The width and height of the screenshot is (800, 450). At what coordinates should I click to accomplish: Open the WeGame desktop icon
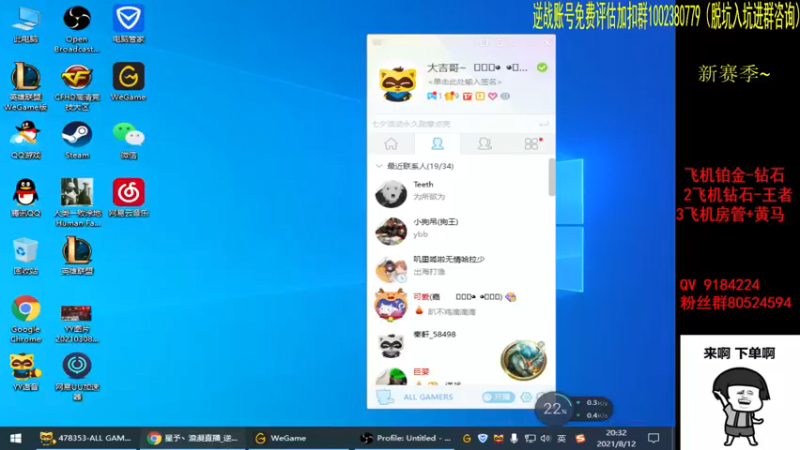[128, 82]
